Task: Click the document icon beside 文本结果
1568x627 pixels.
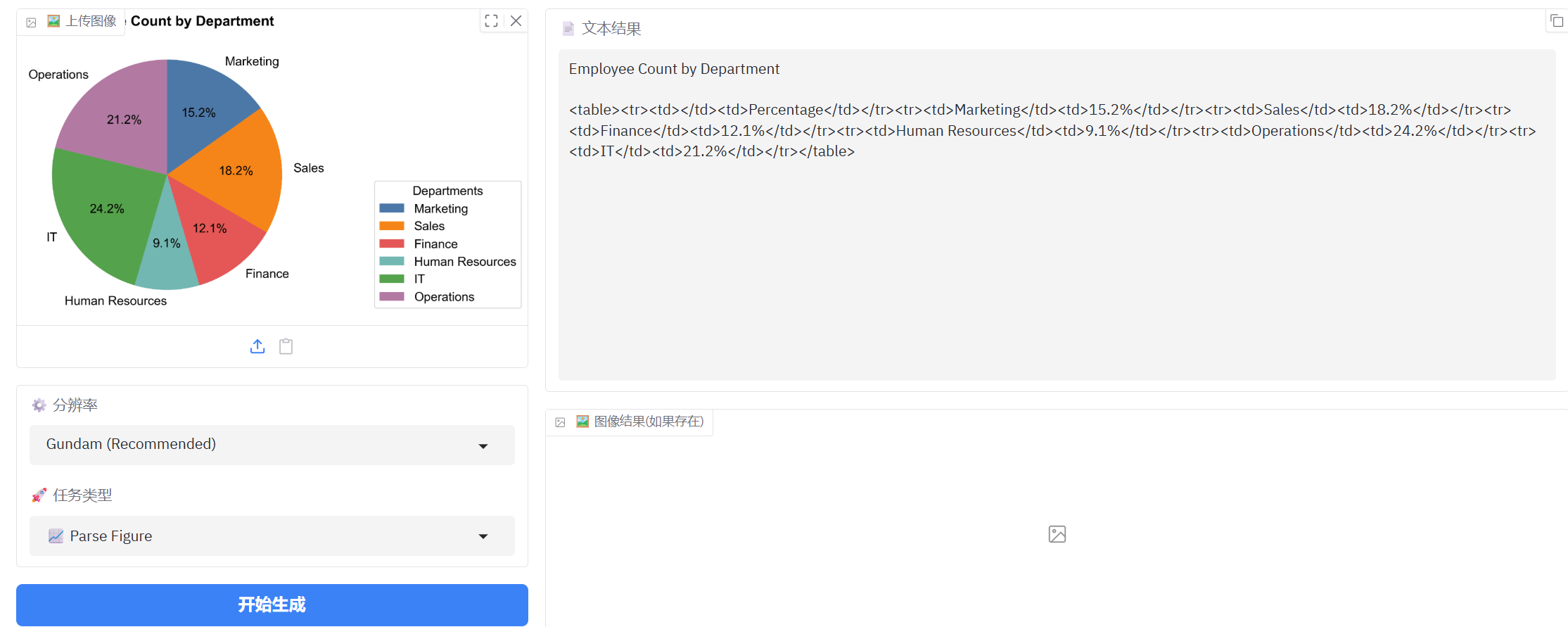Action: 568,29
